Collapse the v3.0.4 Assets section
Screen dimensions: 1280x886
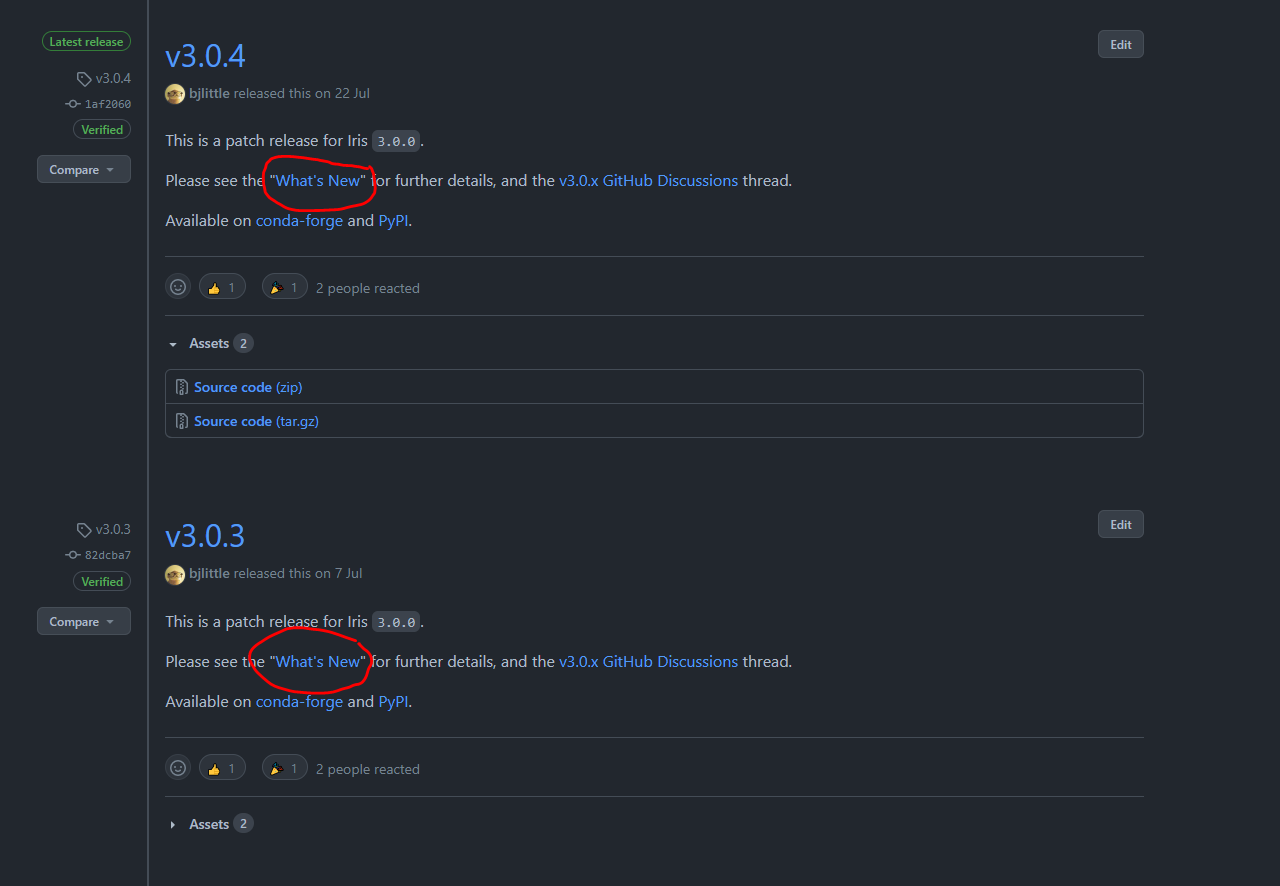(210, 343)
